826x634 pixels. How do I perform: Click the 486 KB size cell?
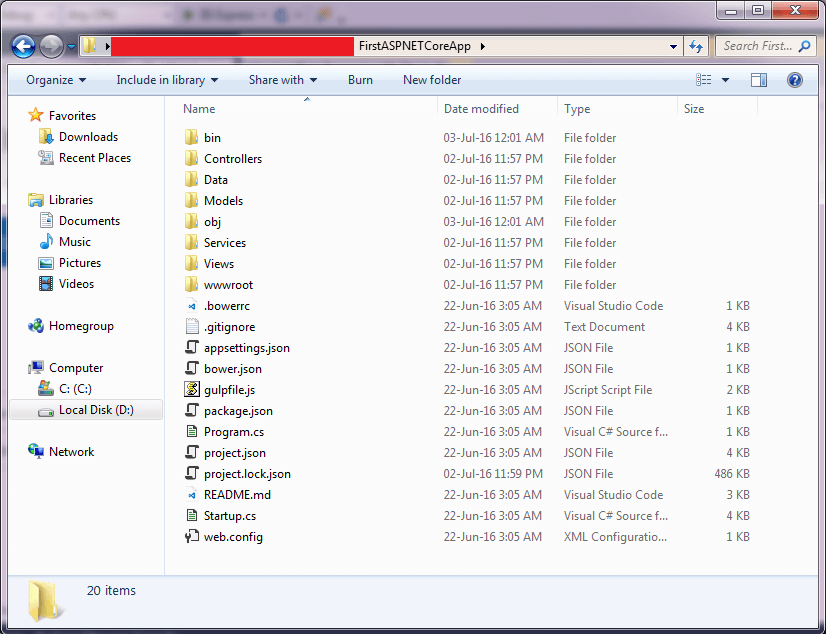(732, 474)
